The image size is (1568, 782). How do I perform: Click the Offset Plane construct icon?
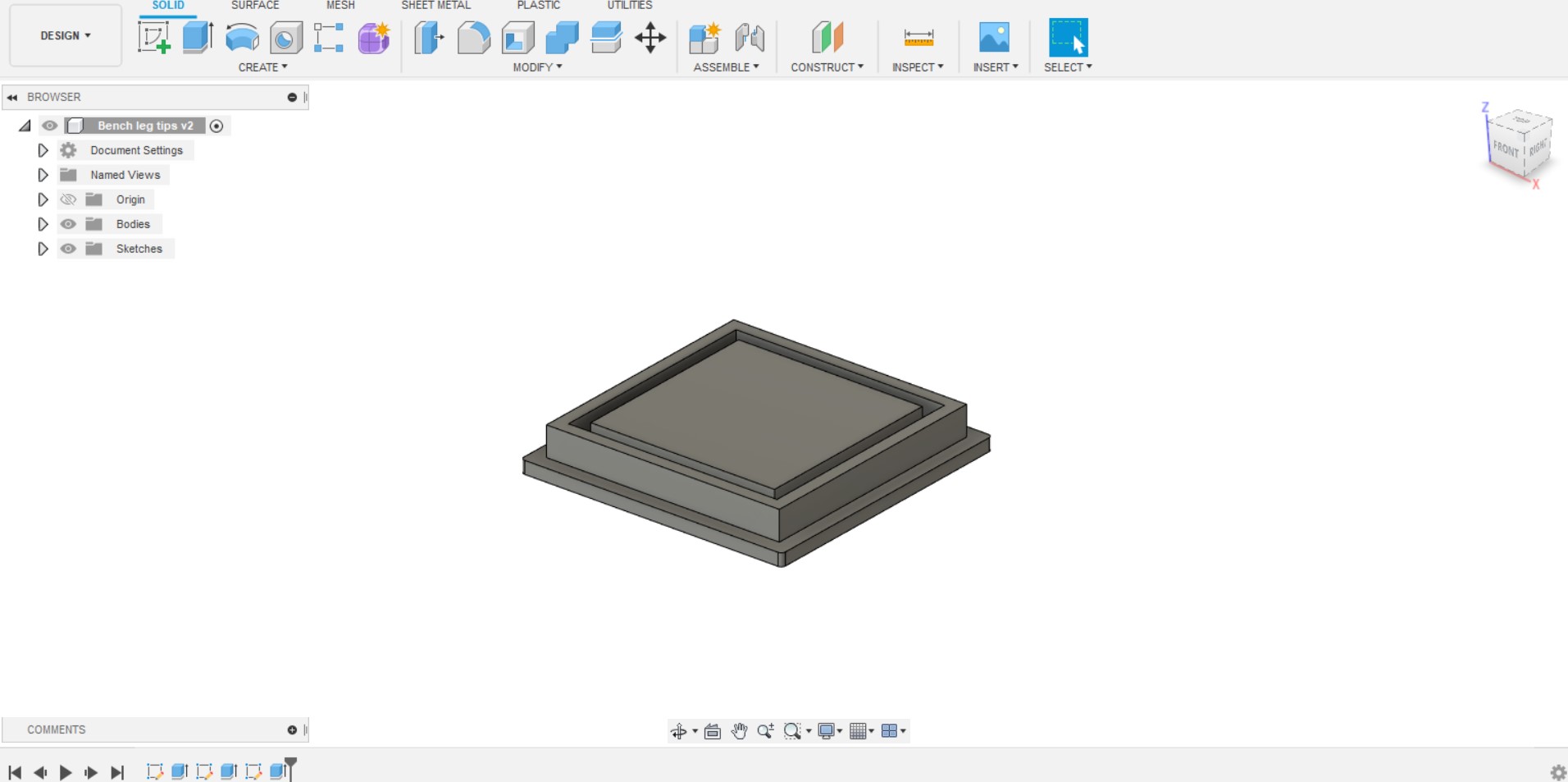(827, 38)
